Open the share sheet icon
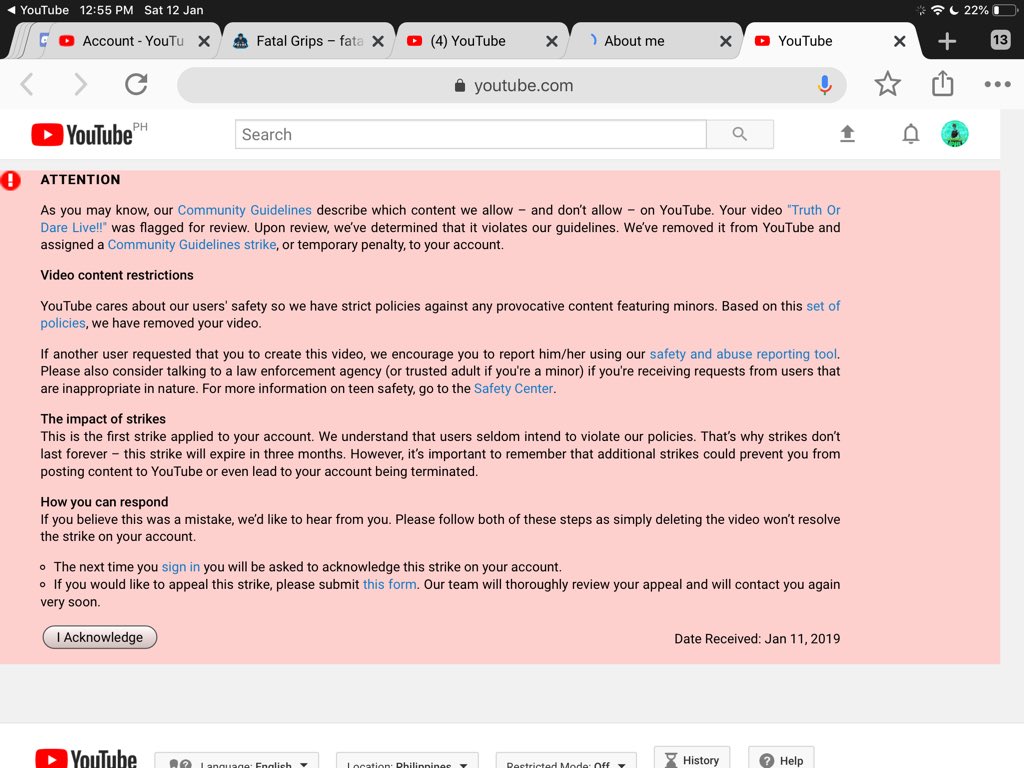 click(942, 83)
